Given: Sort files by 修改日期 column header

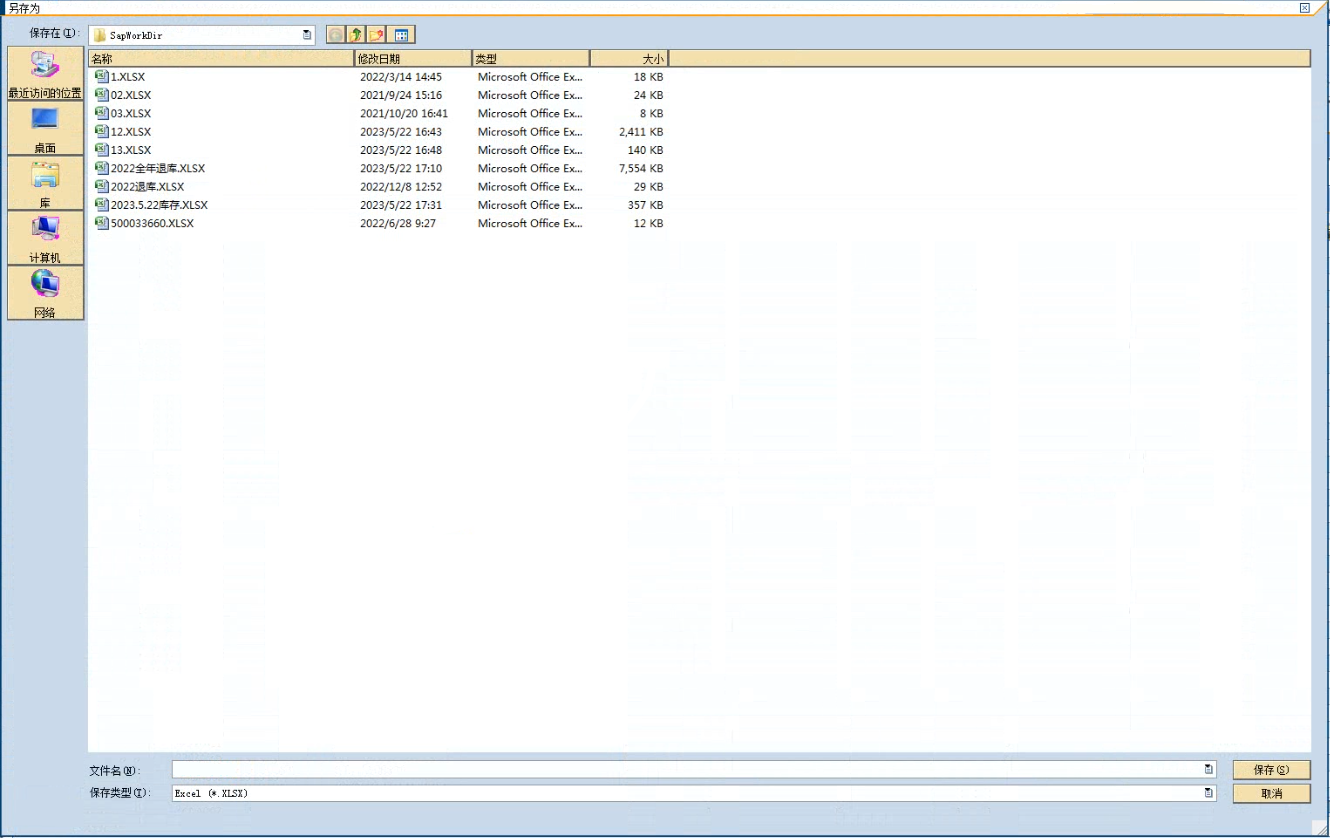Looking at the screenshot, I should tap(412, 59).
